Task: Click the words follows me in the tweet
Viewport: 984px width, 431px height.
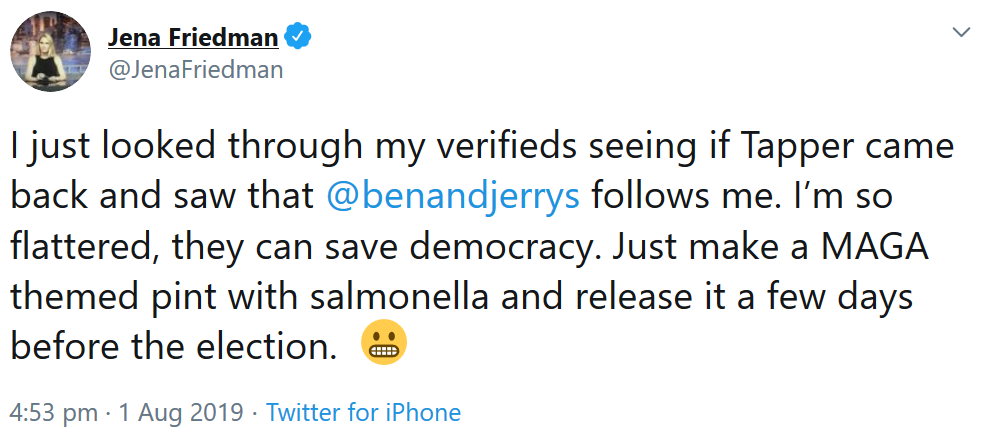Action: coord(686,195)
